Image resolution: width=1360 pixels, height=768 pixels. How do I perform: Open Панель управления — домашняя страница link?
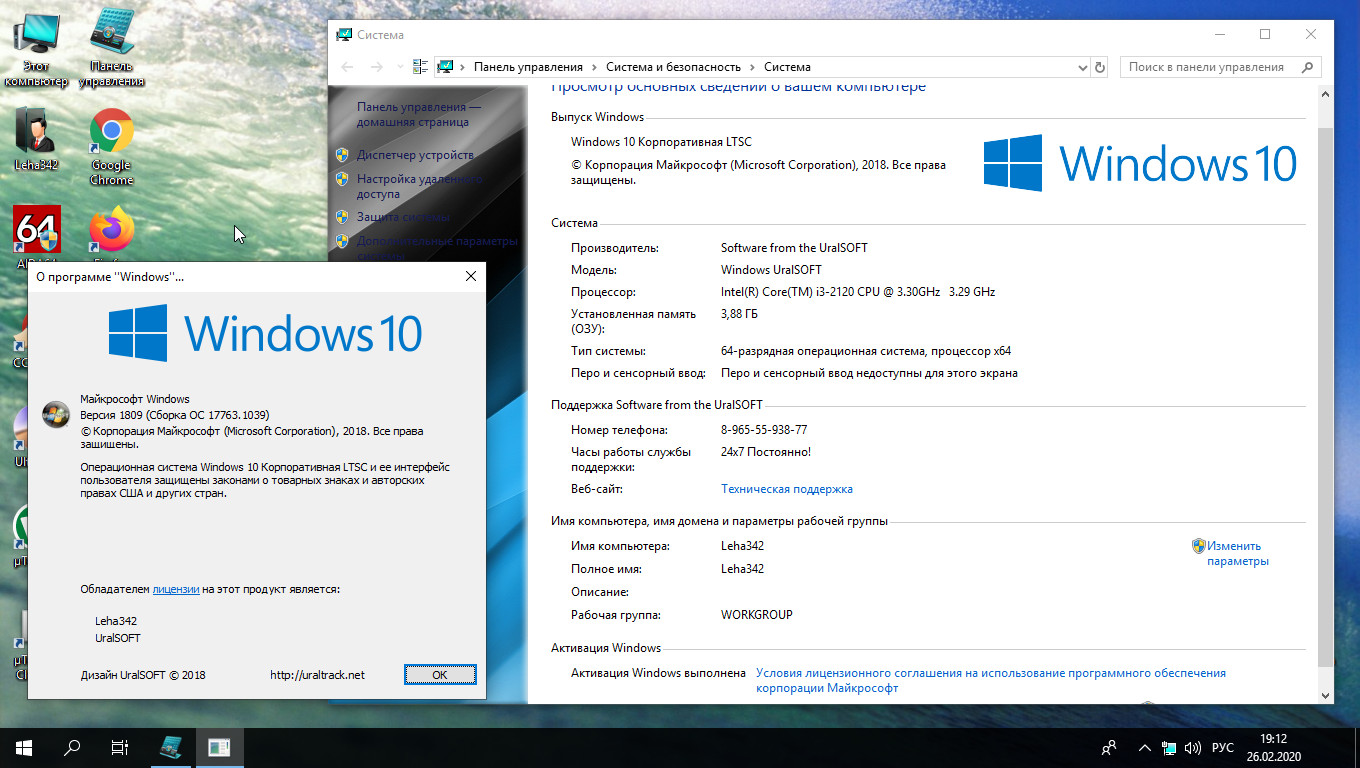click(419, 114)
